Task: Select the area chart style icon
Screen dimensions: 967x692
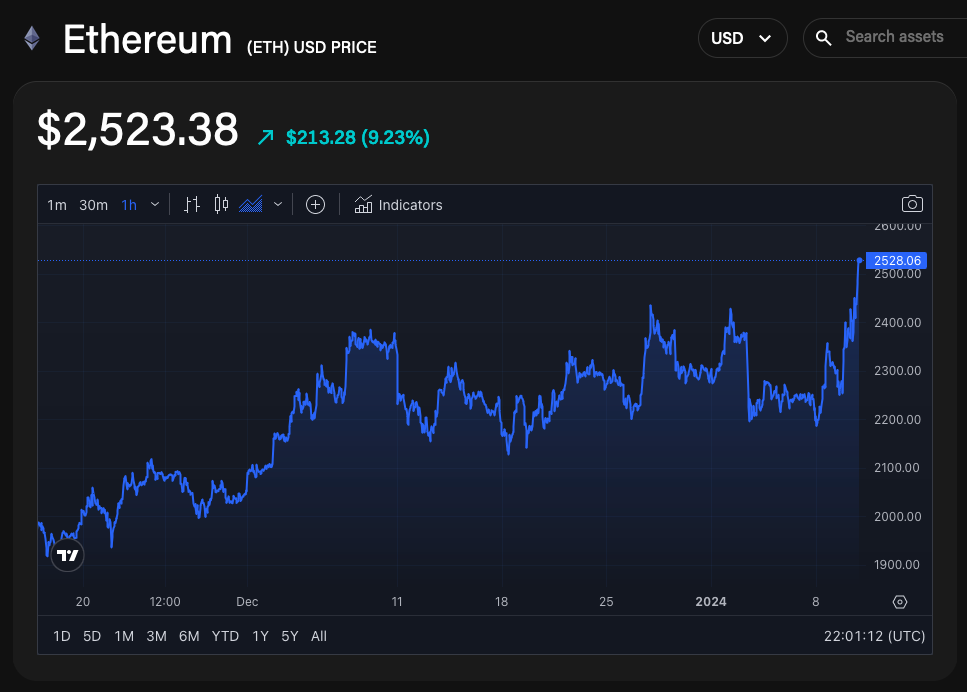Action: click(x=250, y=205)
